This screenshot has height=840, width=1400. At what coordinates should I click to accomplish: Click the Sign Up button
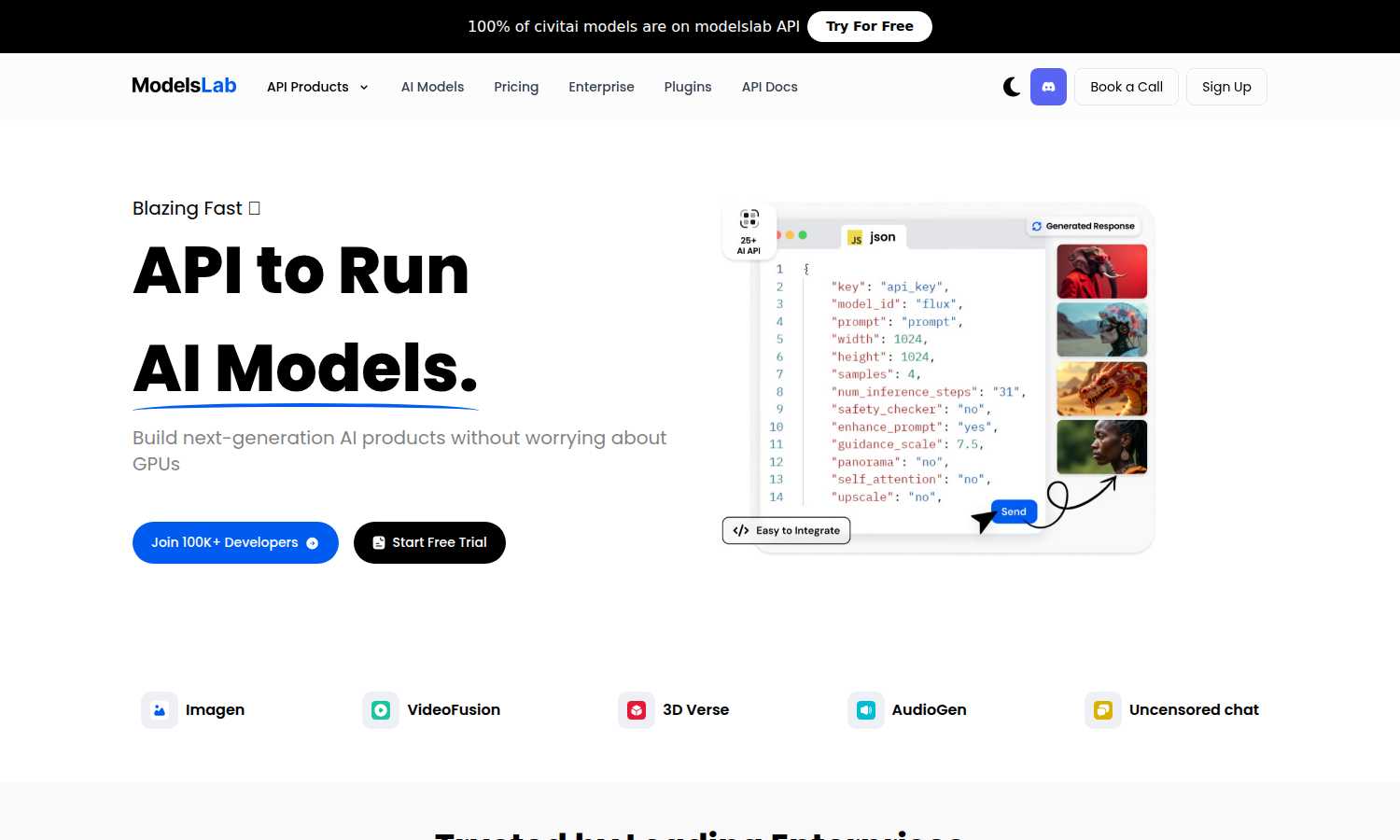point(1226,87)
